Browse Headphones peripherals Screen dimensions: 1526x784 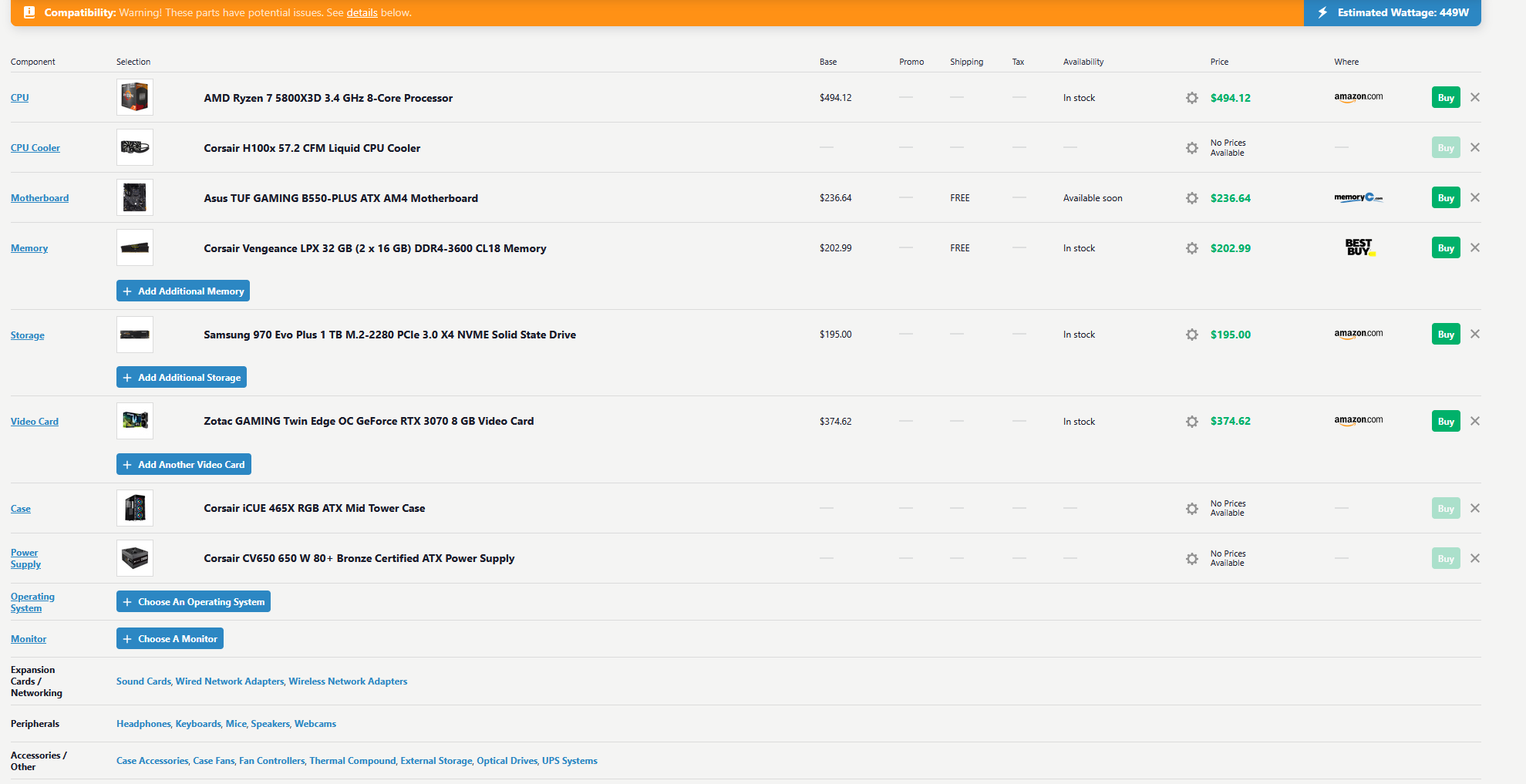(x=143, y=724)
